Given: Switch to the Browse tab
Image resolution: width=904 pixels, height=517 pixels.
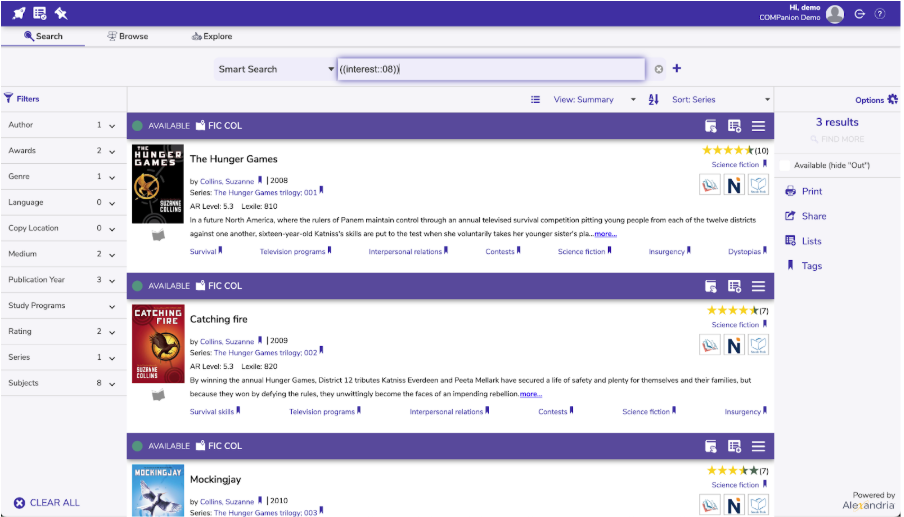Looking at the screenshot, I should point(127,36).
